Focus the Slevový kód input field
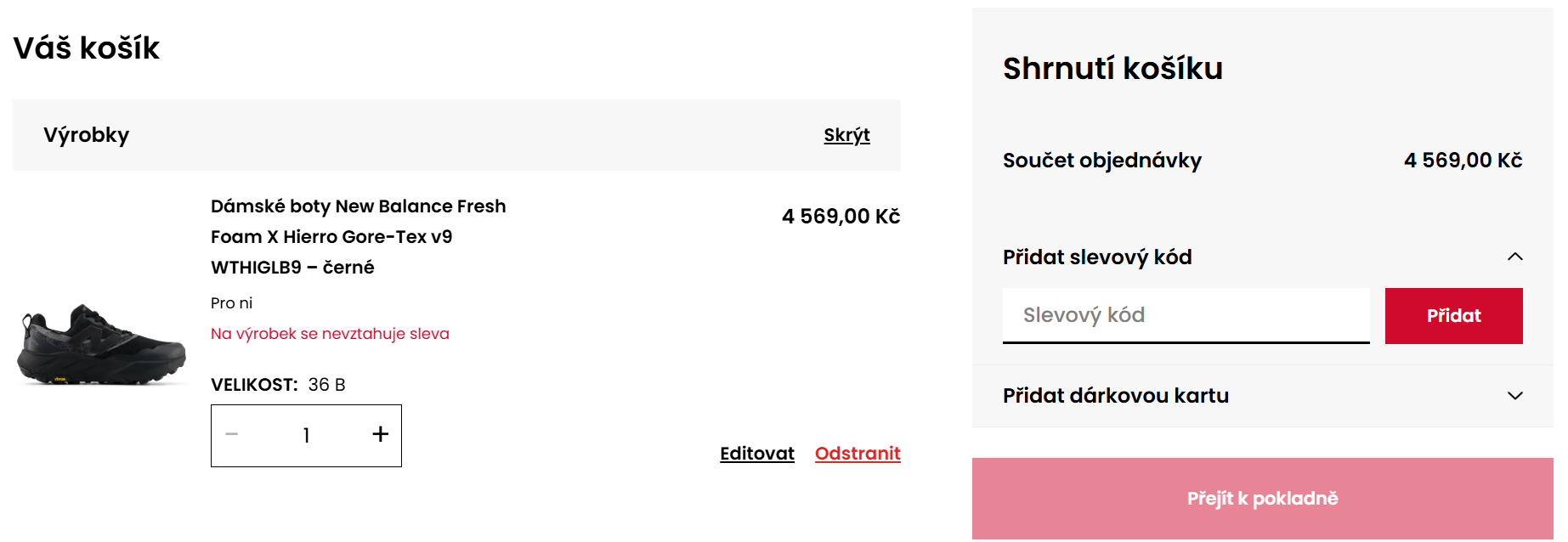Image resolution: width=1568 pixels, height=542 pixels. point(1186,315)
